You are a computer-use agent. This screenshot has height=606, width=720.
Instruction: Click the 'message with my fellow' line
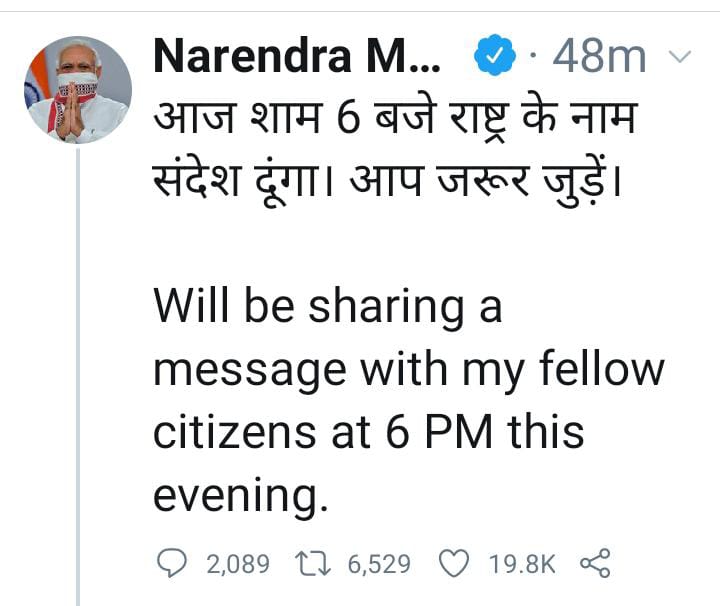tap(408, 371)
